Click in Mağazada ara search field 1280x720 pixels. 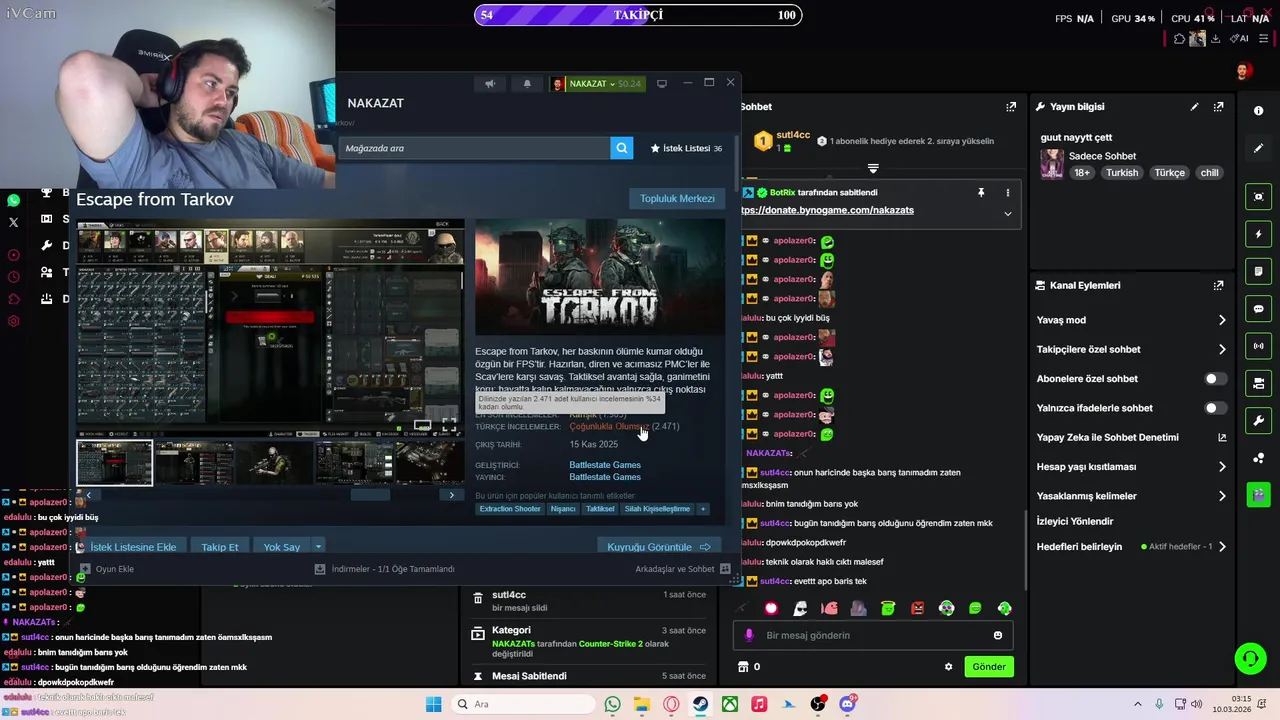coord(474,148)
